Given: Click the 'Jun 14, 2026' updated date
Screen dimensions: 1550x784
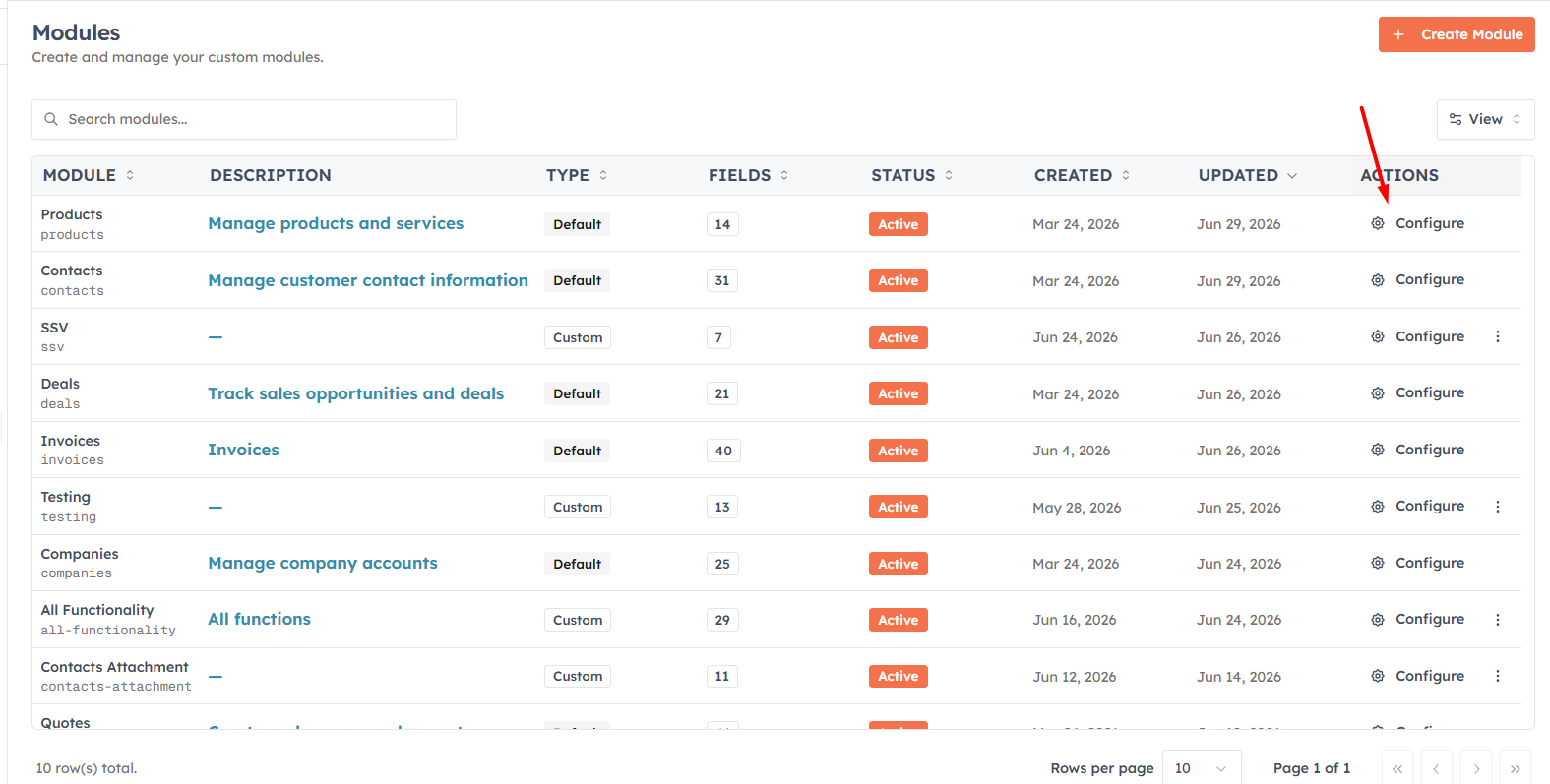Looking at the screenshot, I should (x=1239, y=677).
